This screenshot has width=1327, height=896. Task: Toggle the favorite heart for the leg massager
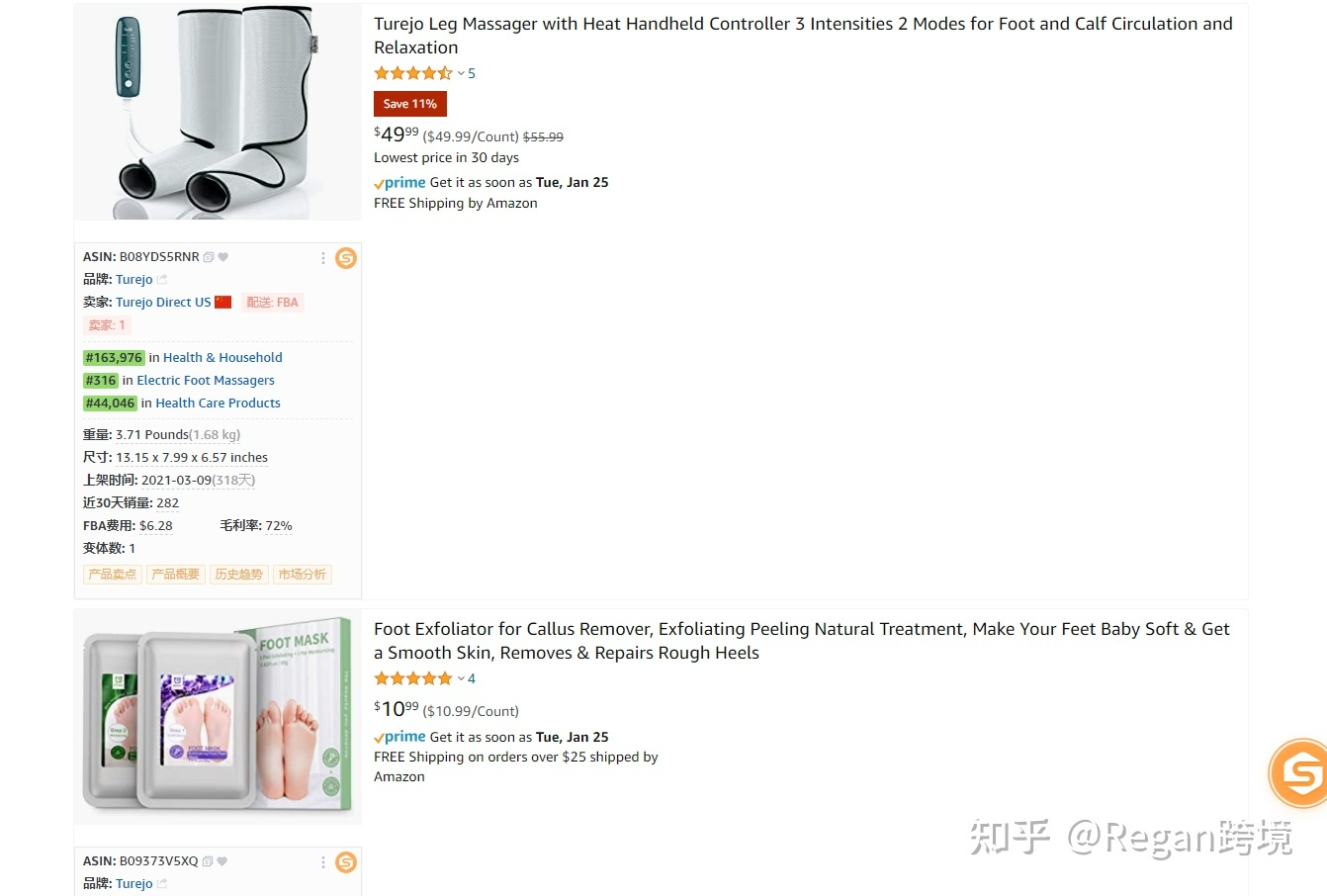222,256
